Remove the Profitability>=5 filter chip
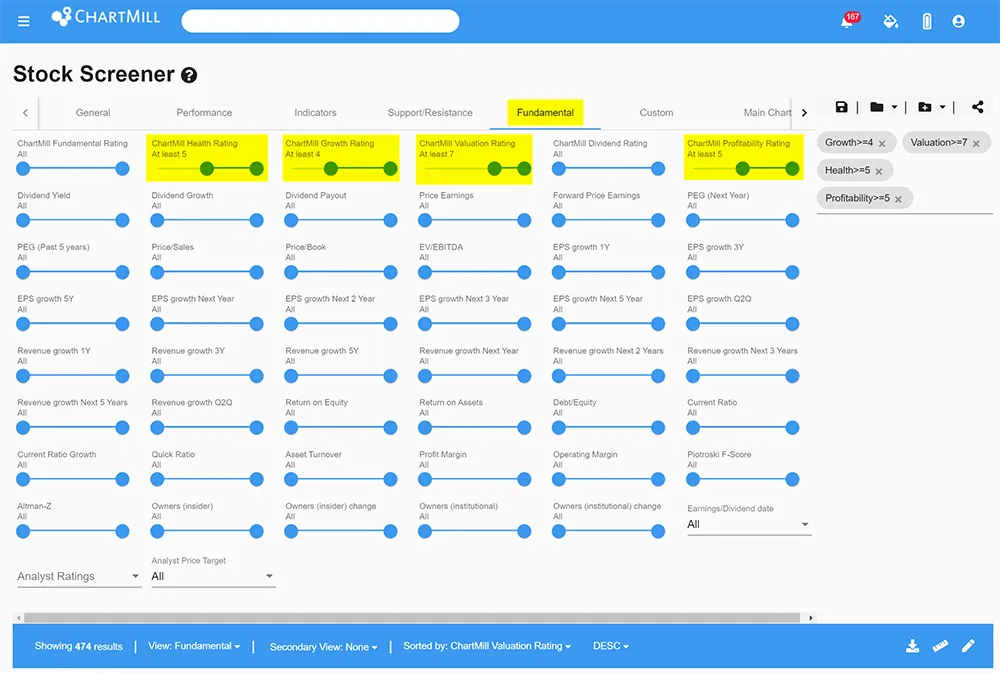Image resolution: width=1000 pixels, height=673 pixels. tap(898, 199)
